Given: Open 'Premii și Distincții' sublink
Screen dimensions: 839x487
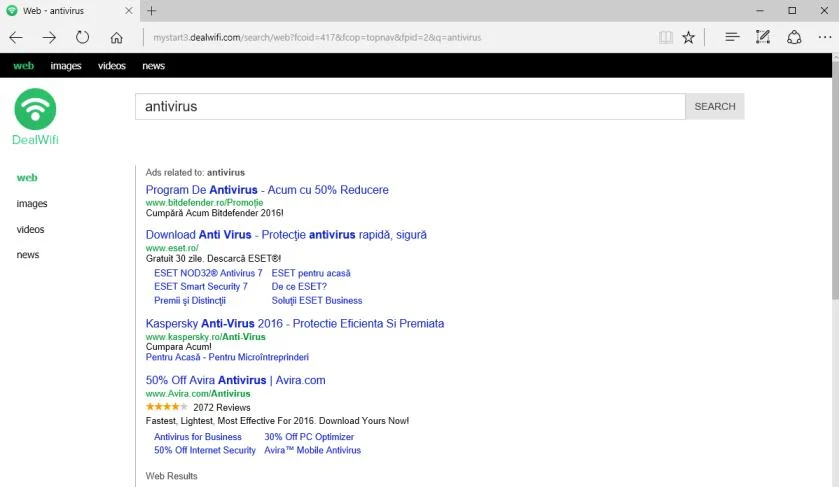Looking at the screenshot, I should tap(190, 300).
